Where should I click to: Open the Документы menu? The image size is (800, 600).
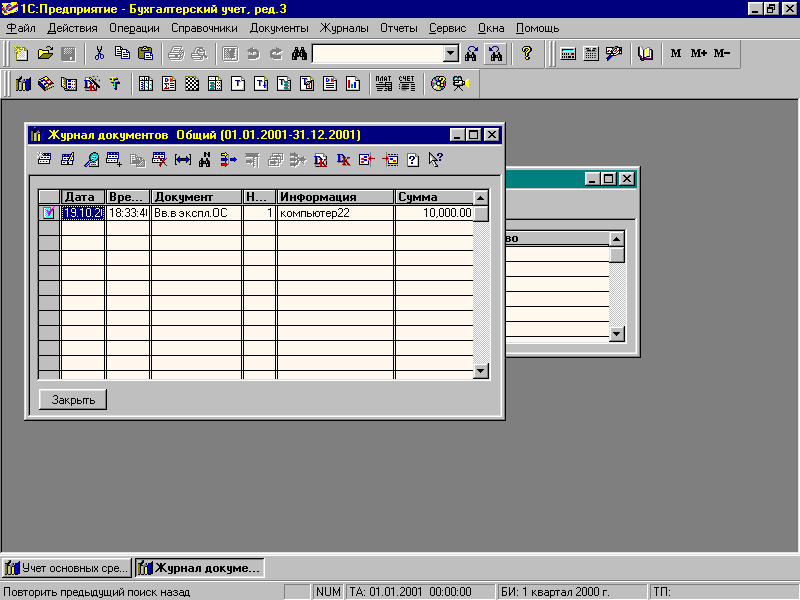[279, 28]
